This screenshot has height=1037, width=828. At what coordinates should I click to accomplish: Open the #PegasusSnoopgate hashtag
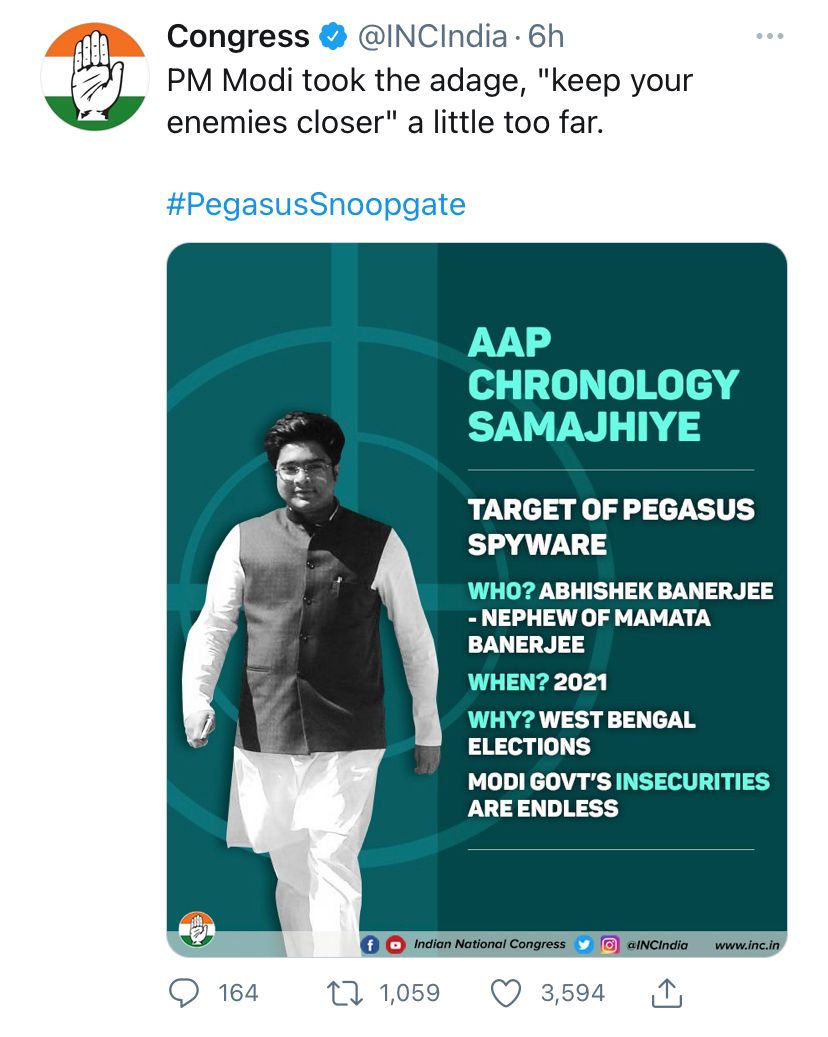point(316,204)
